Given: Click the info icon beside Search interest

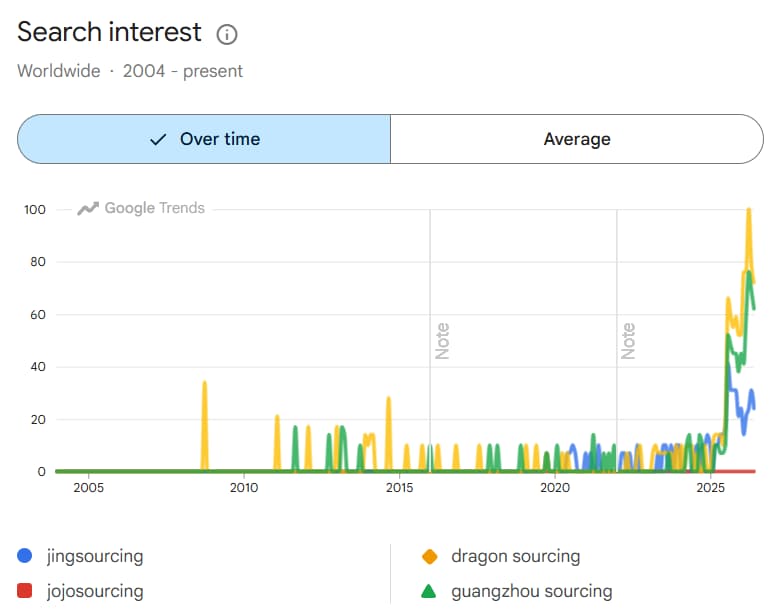Looking at the screenshot, I should tap(226, 34).
